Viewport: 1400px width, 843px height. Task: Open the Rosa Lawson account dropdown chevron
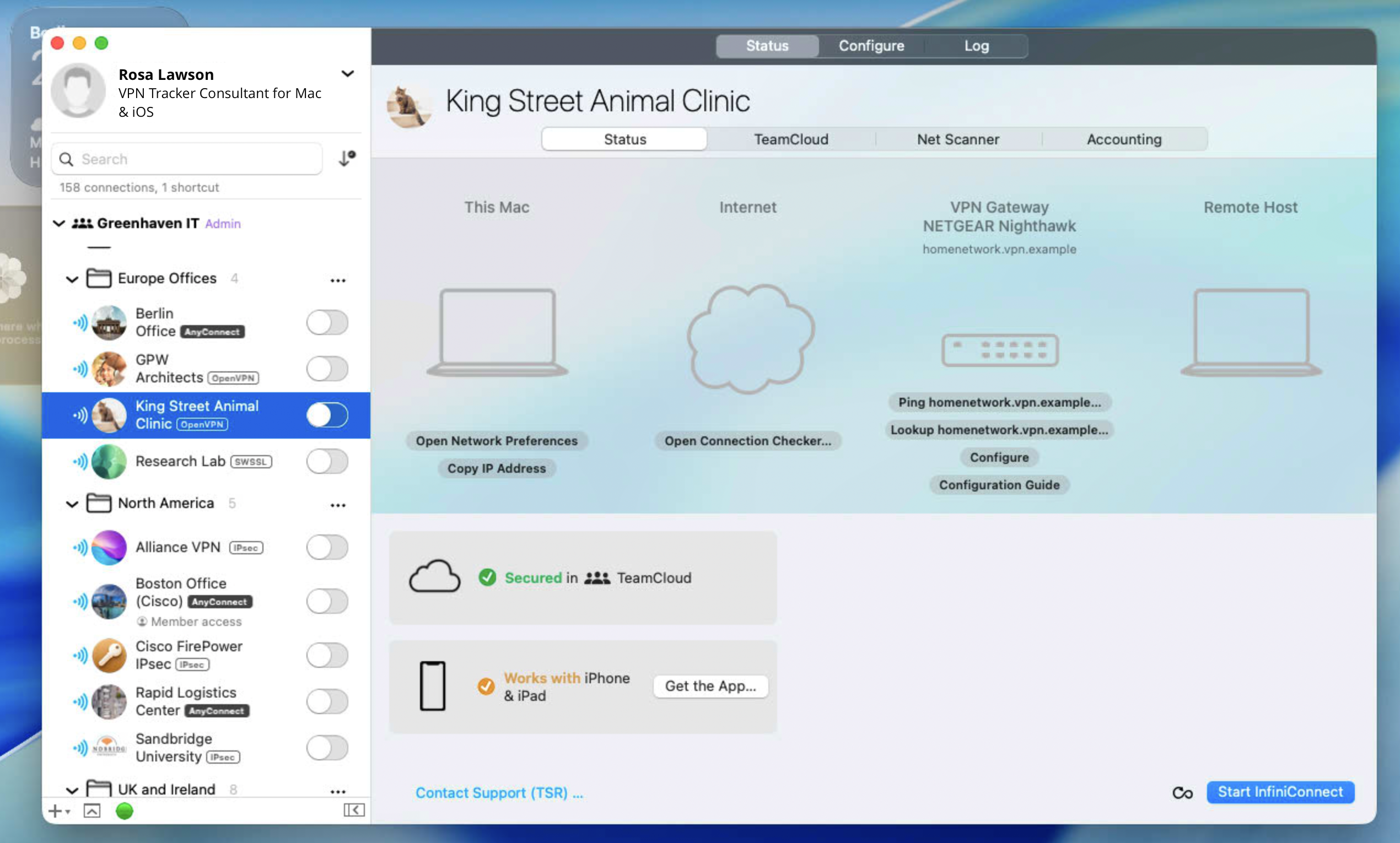pyautogui.click(x=348, y=73)
